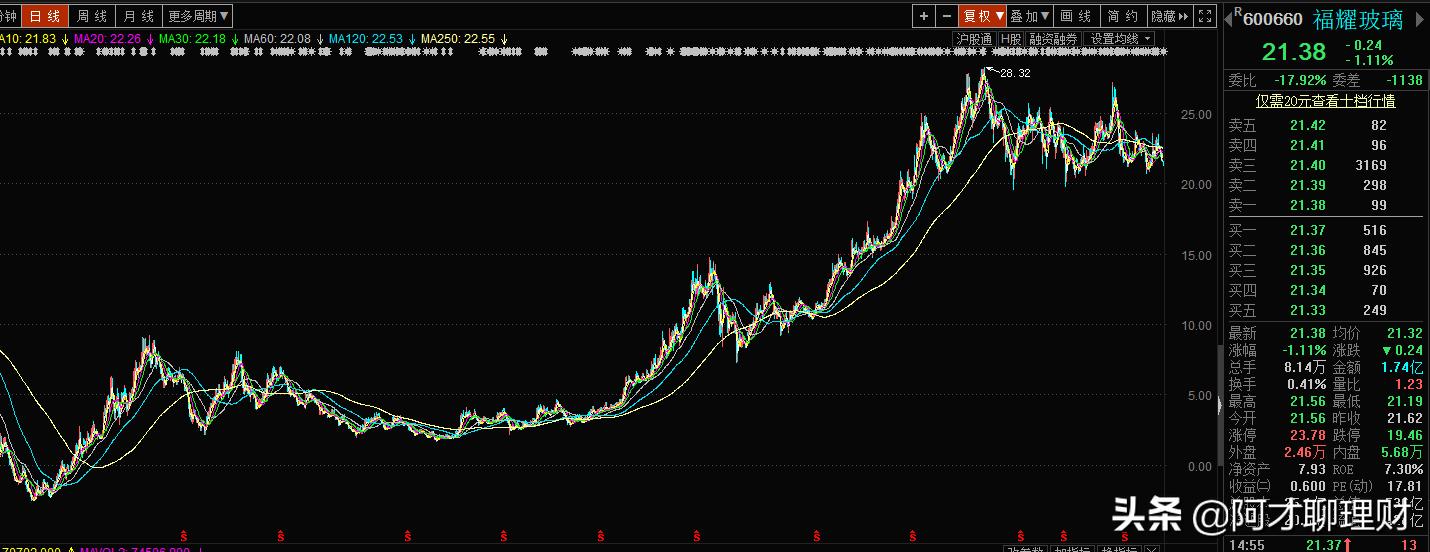The width and height of the screenshot is (1430, 552).
Task: Click the ROE value 7.30%
Action: (x=1404, y=469)
